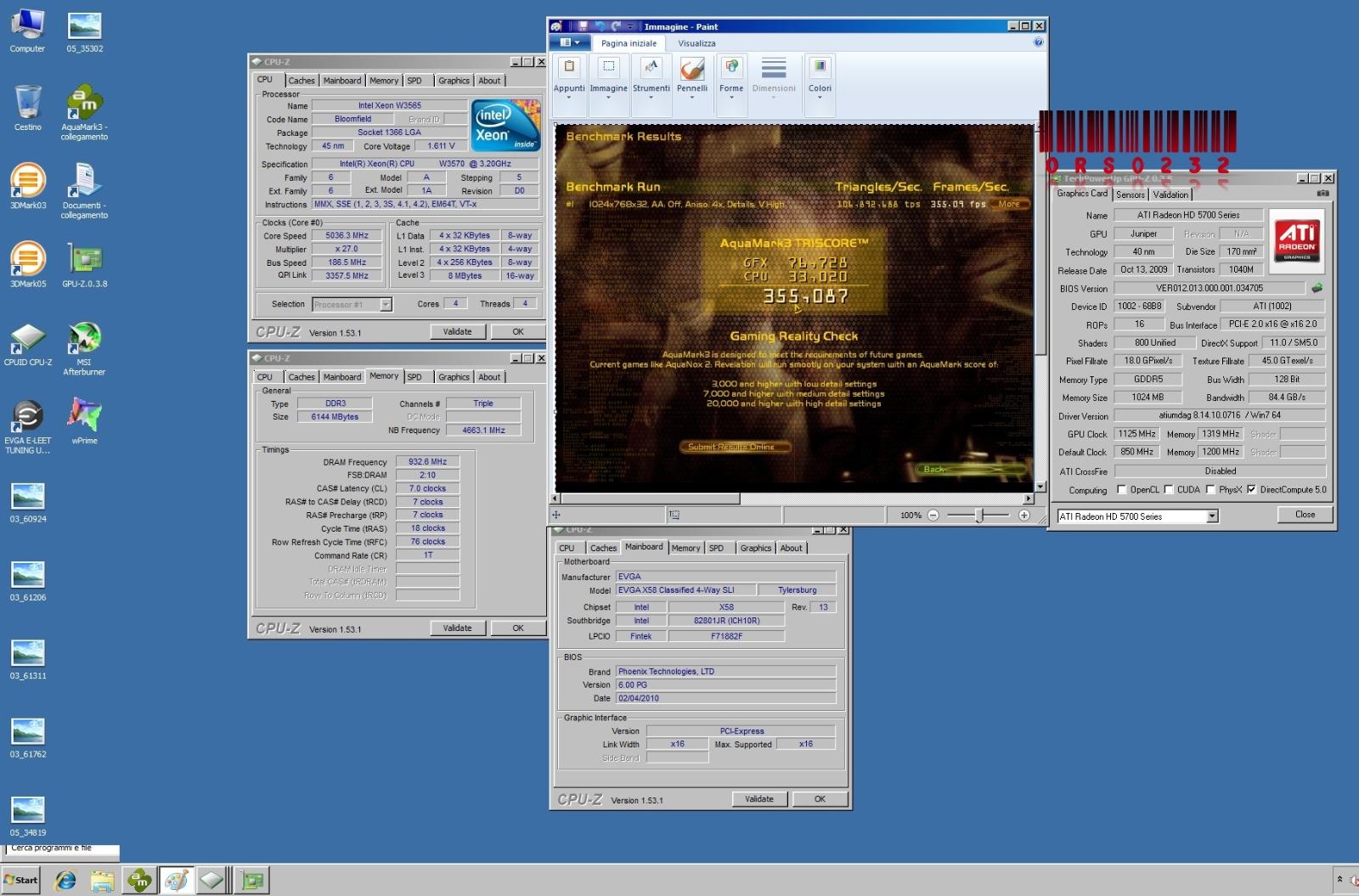Select the Pagina iniziale tab in Paint
Screen dimensions: 1359x896
click(x=629, y=43)
